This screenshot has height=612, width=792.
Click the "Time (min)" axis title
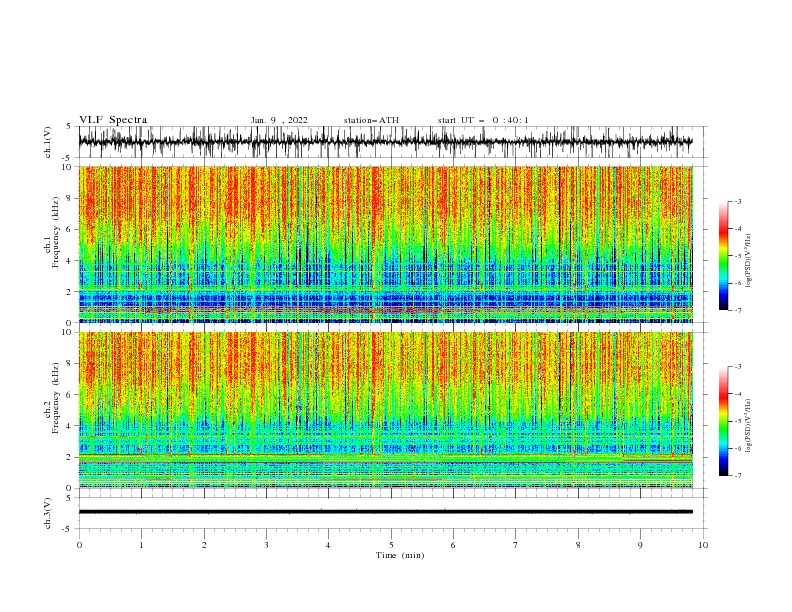tap(400, 555)
